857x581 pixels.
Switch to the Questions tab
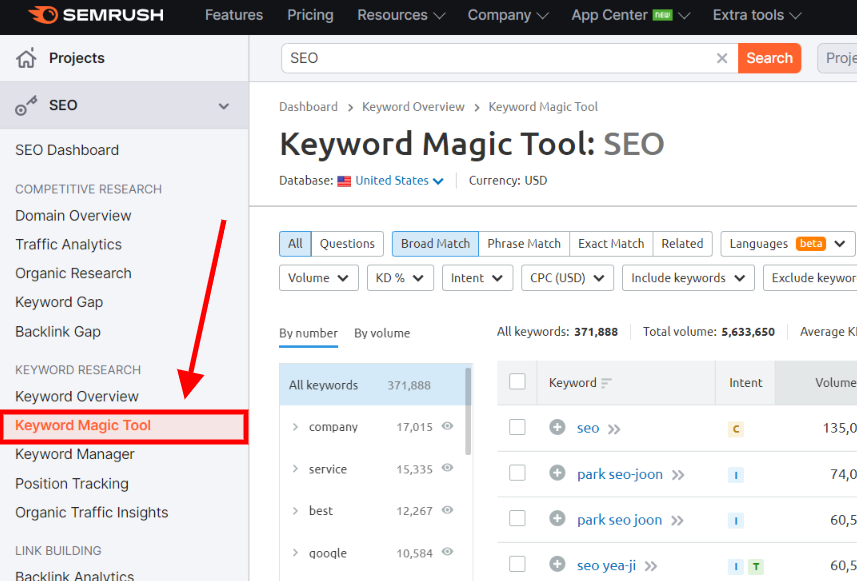point(347,244)
